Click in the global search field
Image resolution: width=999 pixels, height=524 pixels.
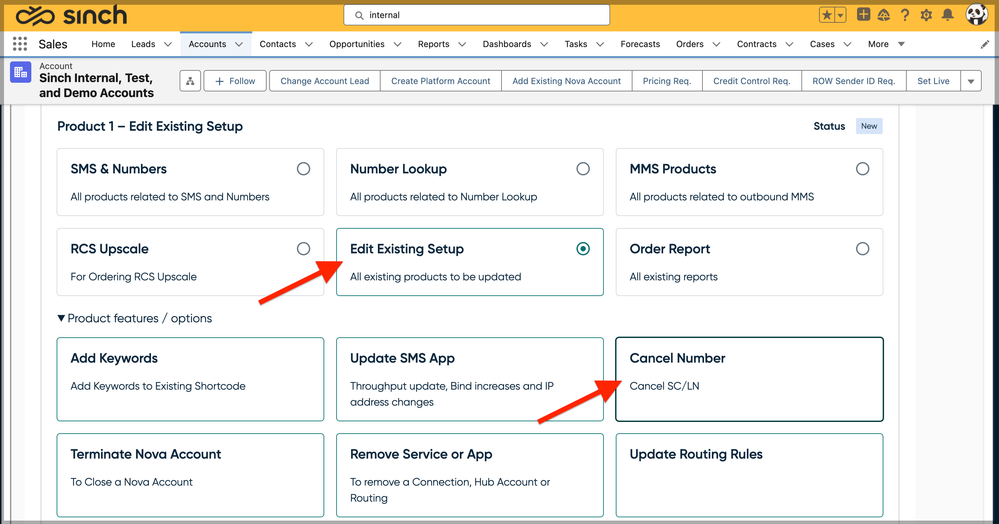[477, 15]
